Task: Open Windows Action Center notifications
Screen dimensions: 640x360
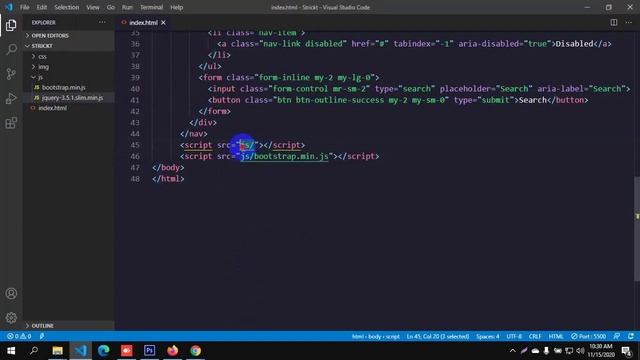Action: pos(627,351)
